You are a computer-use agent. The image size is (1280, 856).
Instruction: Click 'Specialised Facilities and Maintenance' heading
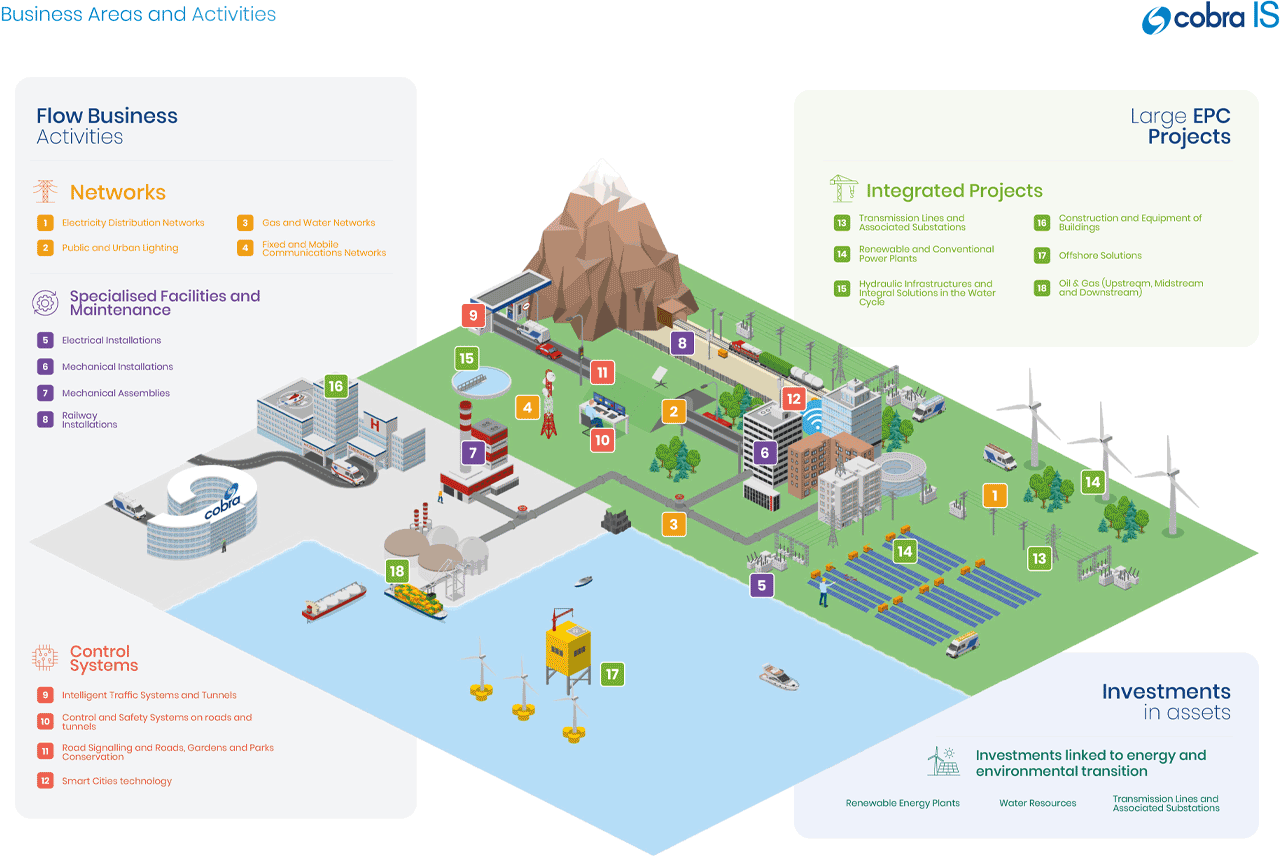[165, 303]
